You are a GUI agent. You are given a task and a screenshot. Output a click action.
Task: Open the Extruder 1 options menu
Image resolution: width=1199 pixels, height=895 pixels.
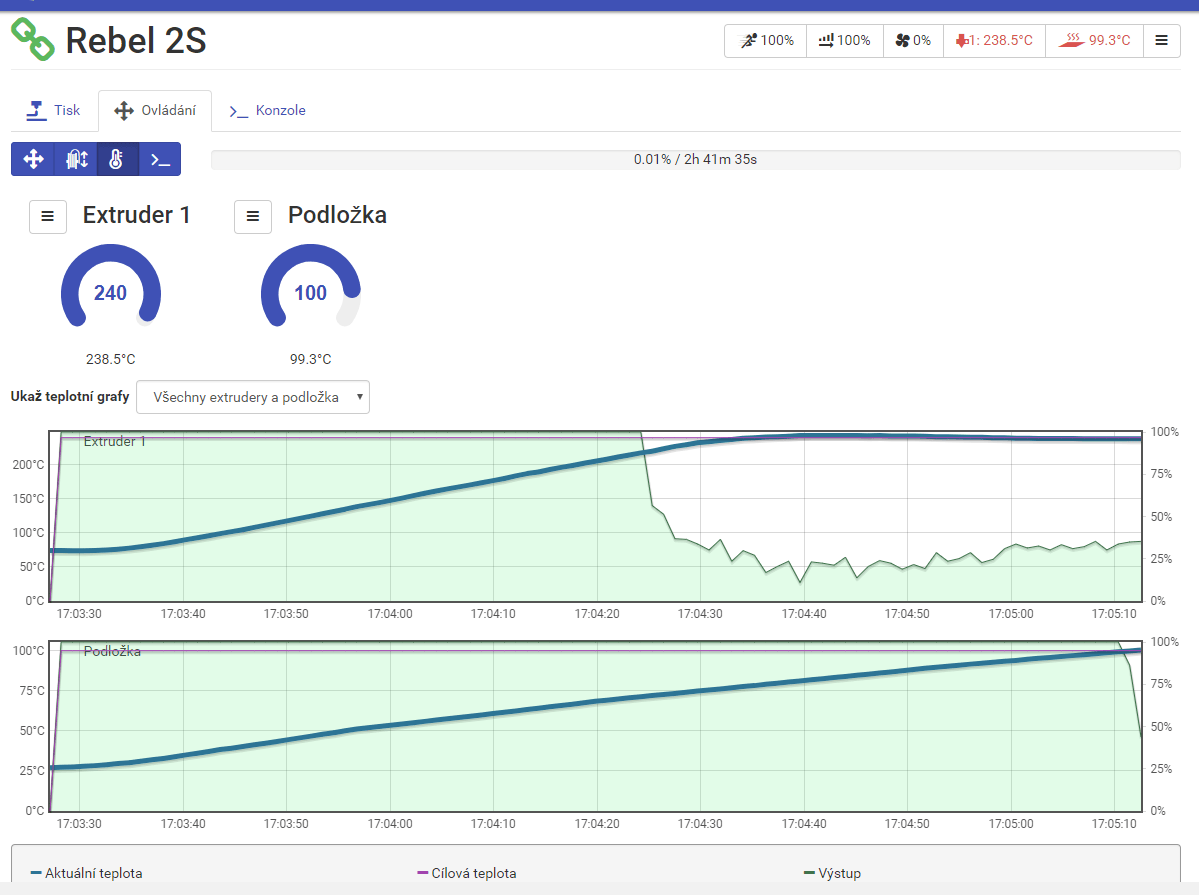[48, 216]
